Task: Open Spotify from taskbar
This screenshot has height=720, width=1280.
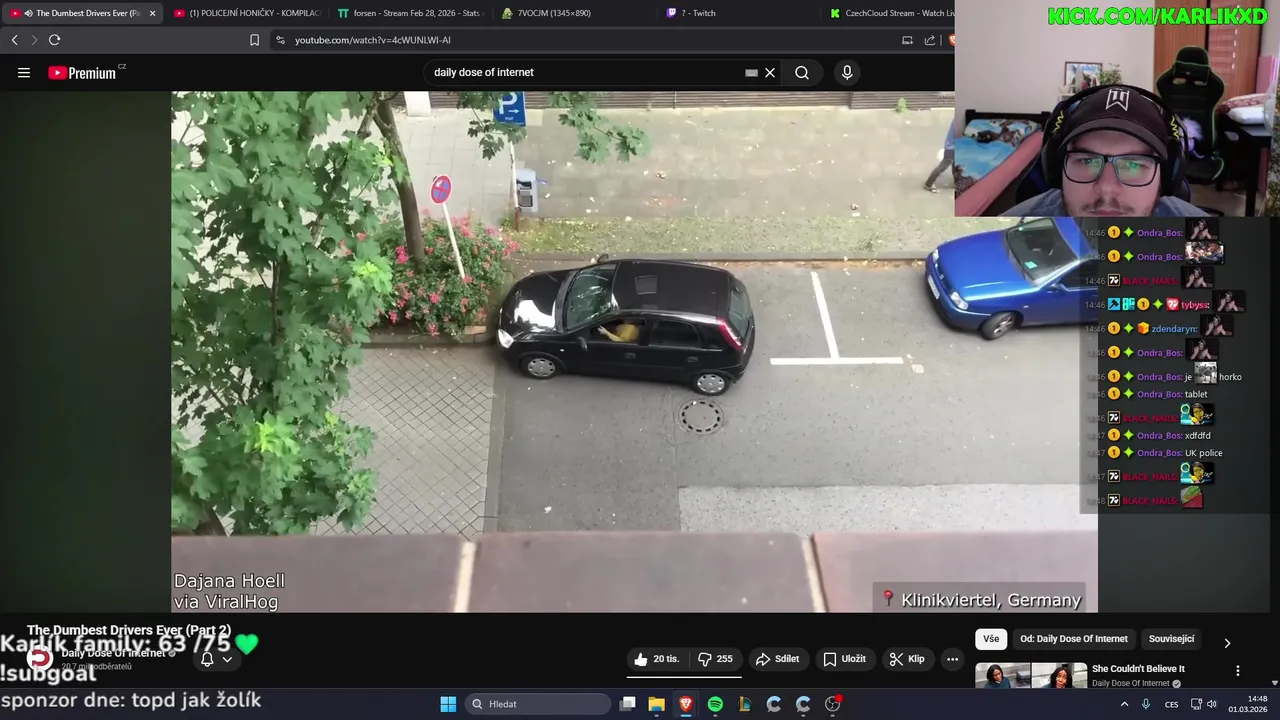Action: tap(715, 704)
